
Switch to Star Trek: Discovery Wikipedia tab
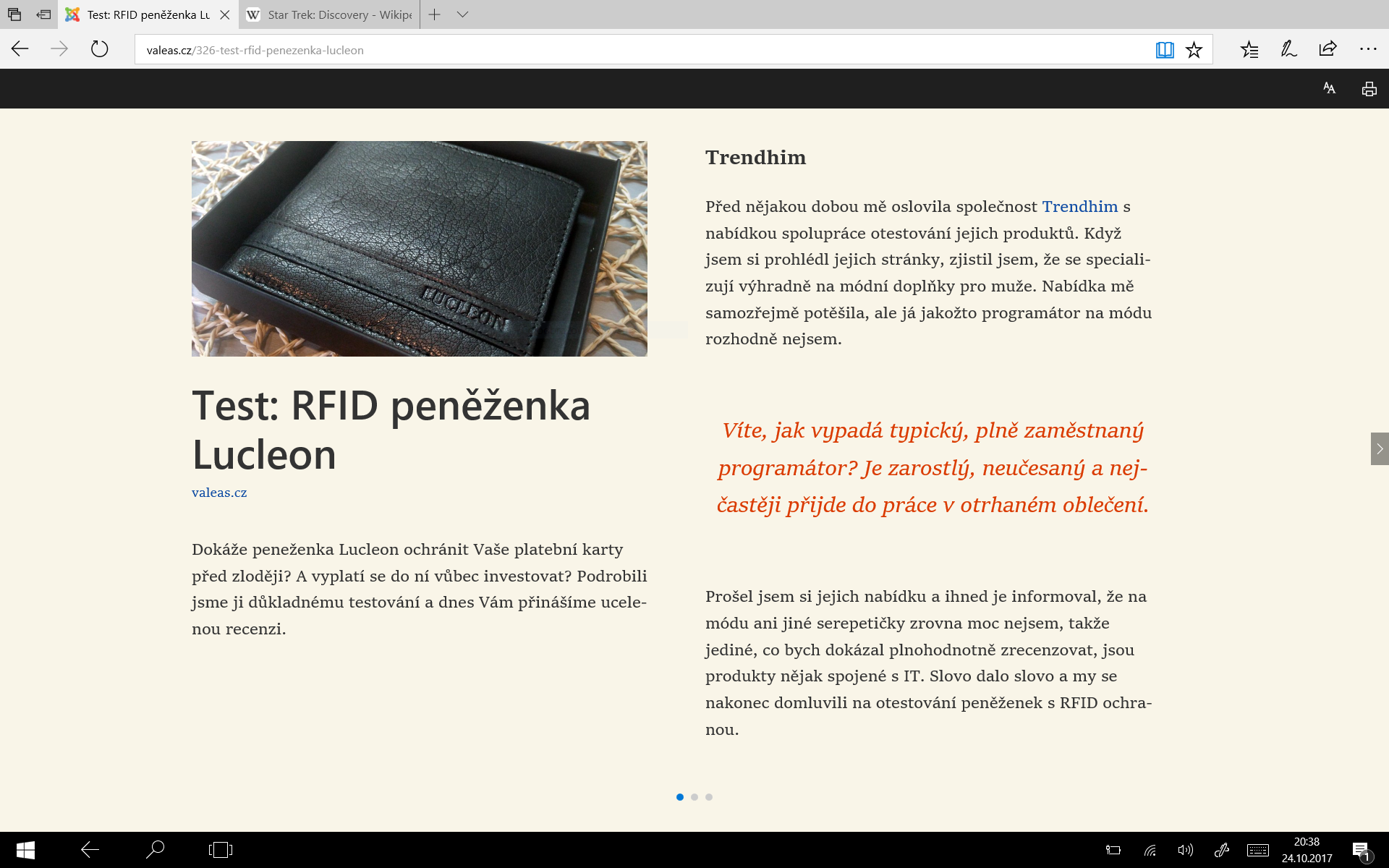[x=329, y=14]
